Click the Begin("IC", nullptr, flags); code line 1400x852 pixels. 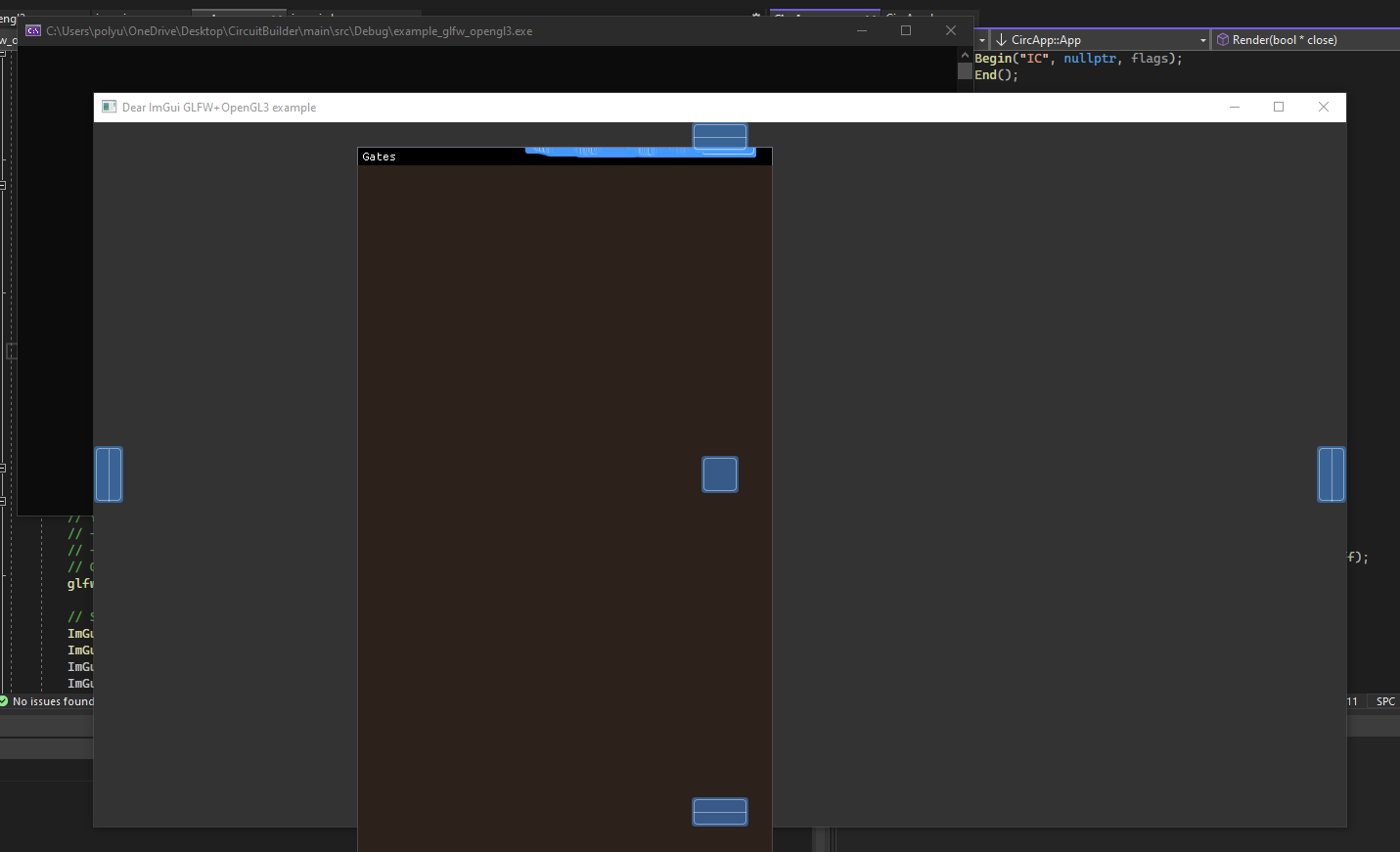point(1078,59)
